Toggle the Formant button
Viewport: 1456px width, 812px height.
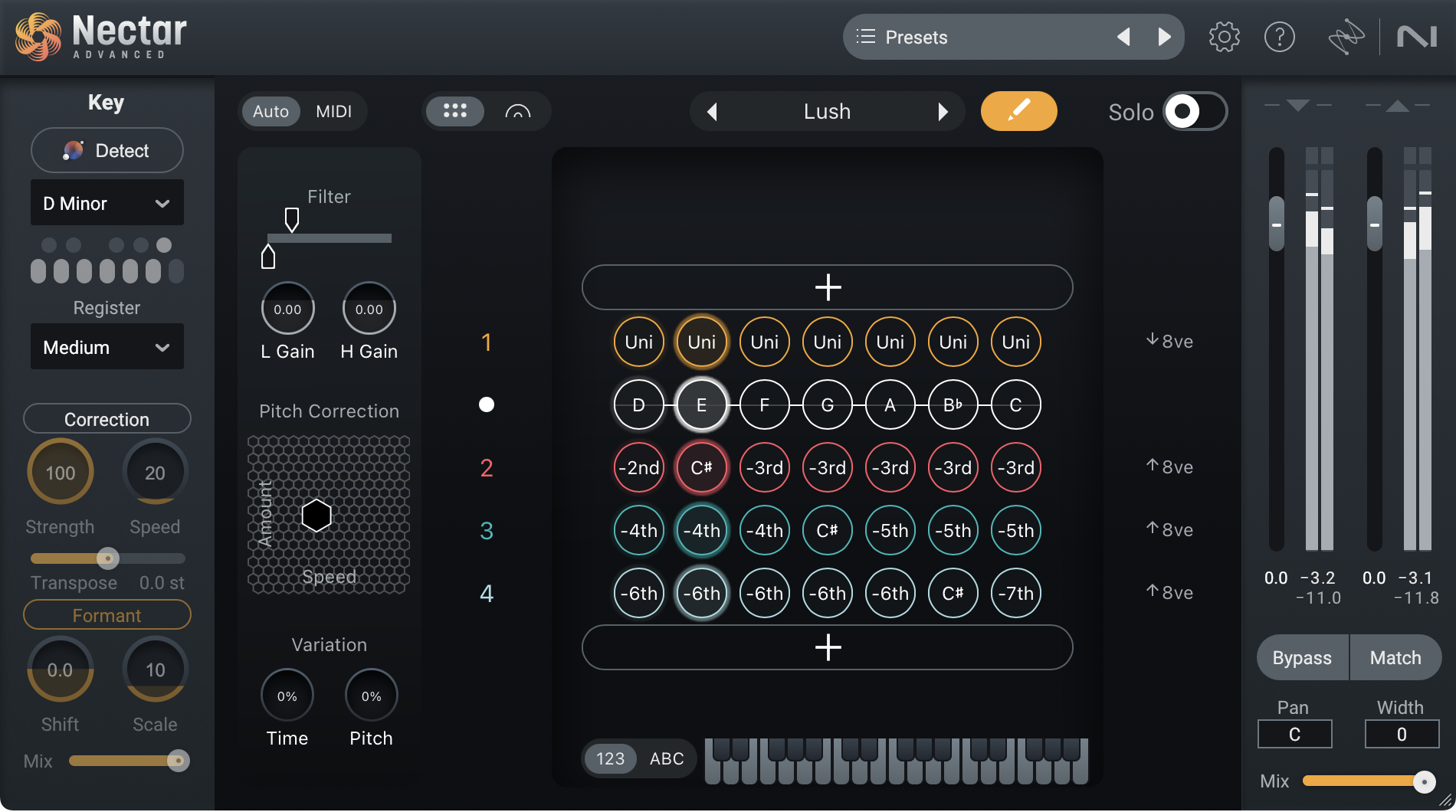pos(107,614)
